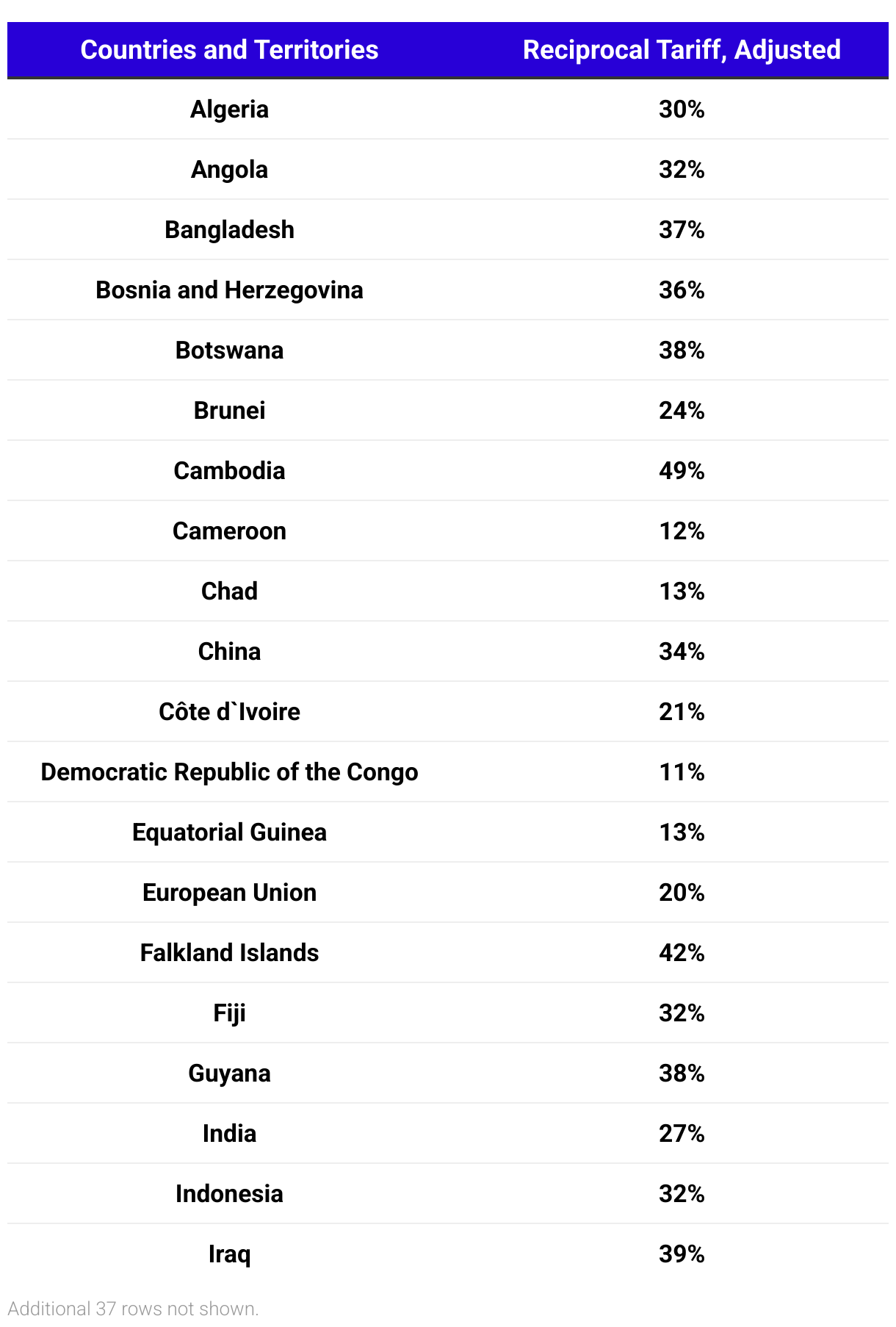Image resolution: width=896 pixels, height=1327 pixels.
Task: Select the European Union row
Action: click(x=448, y=893)
